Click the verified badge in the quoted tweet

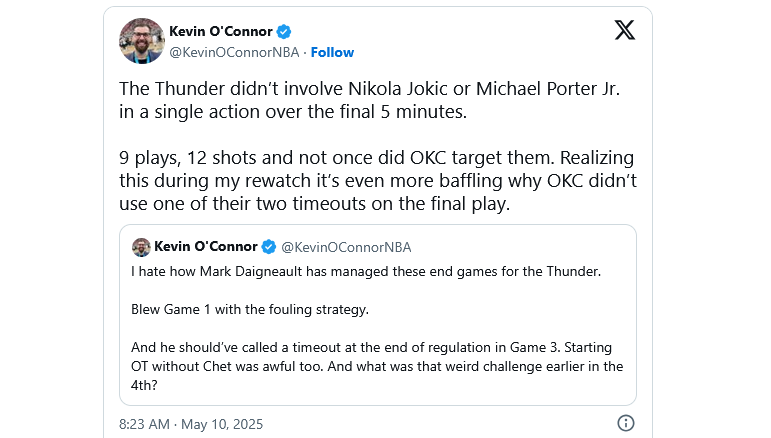267,247
